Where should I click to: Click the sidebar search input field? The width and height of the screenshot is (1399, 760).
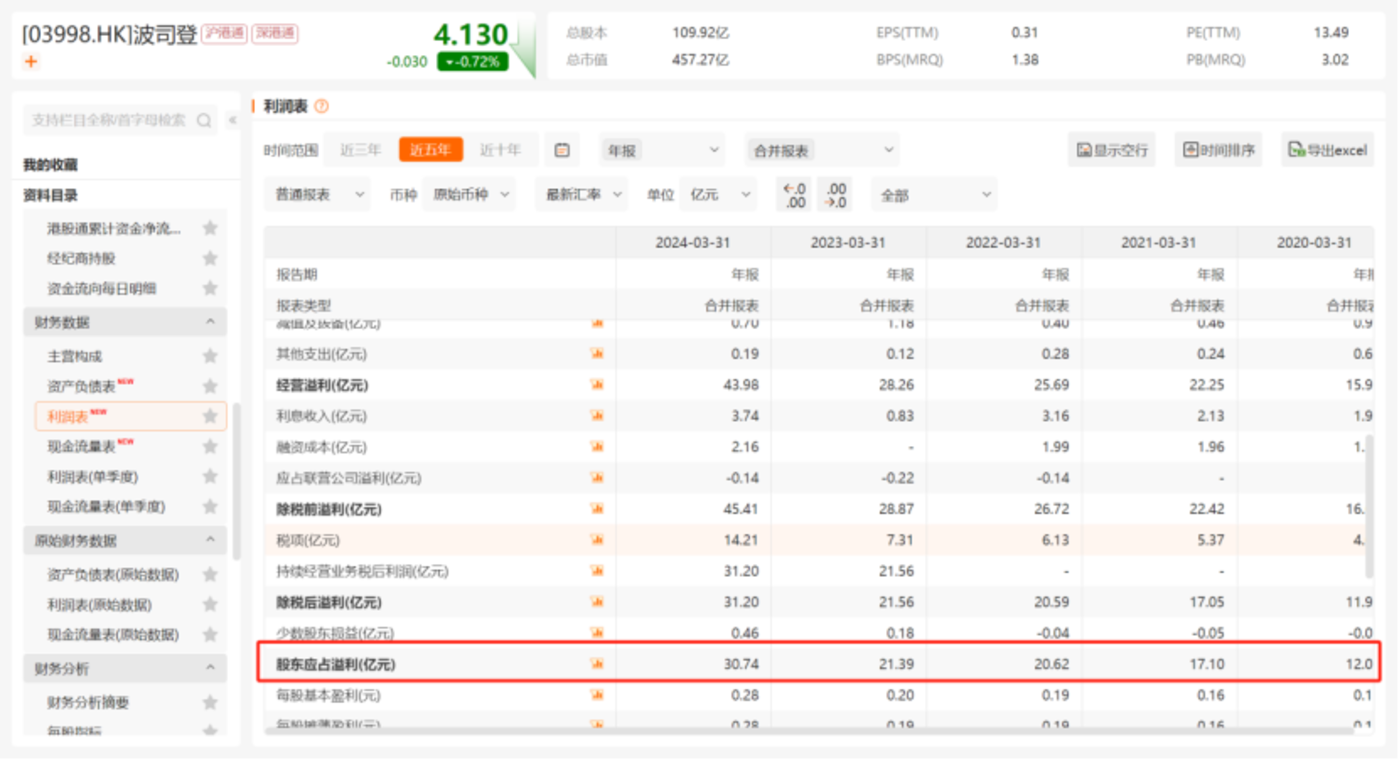[108, 120]
